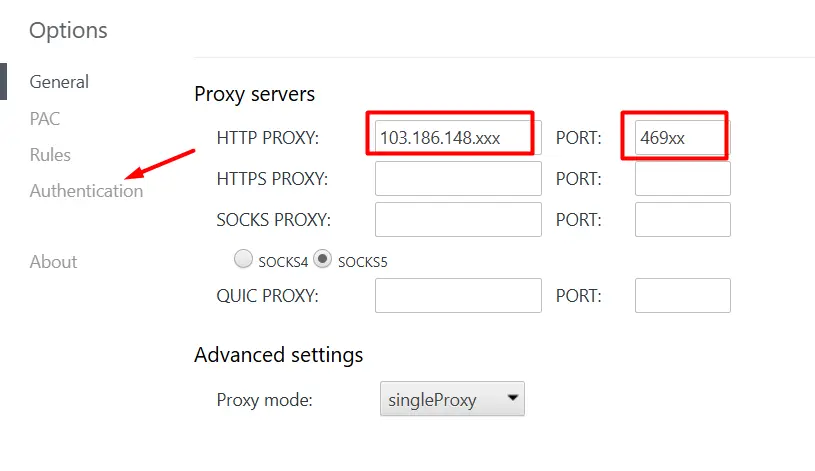Go to the Authentication section
The height and width of the screenshot is (471, 815).
click(x=86, y=191)
